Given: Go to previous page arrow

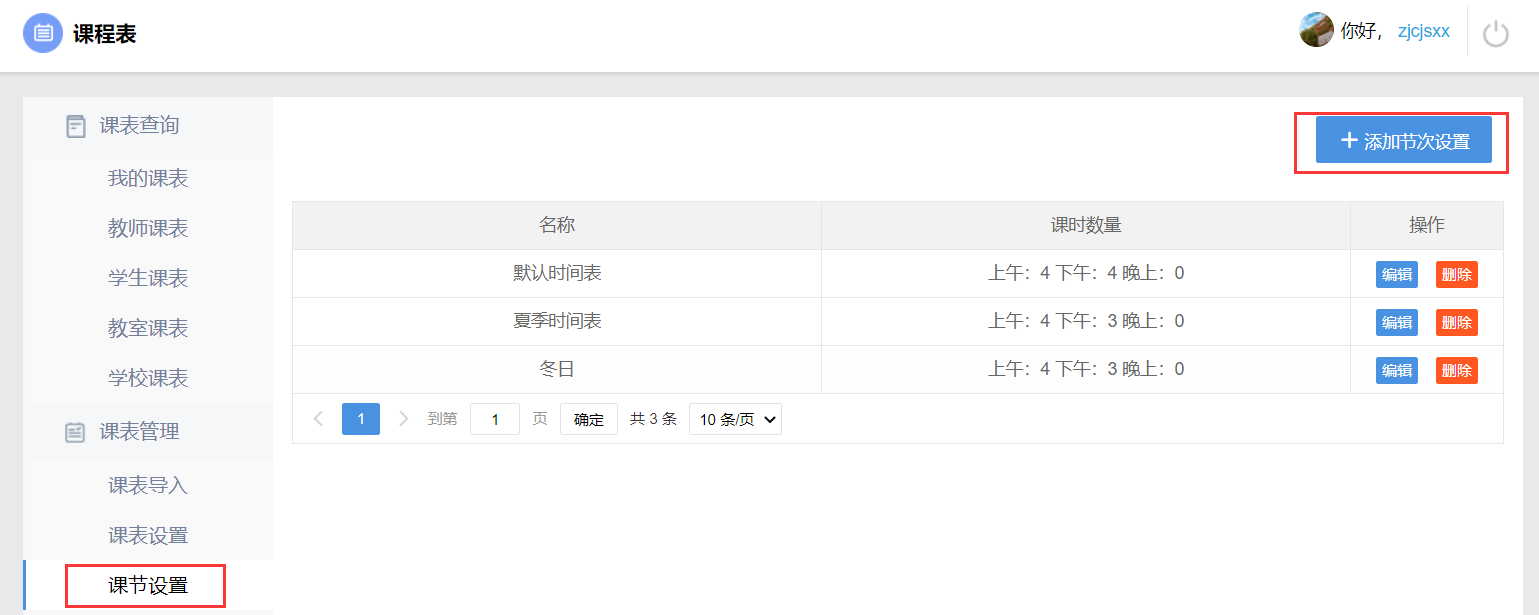Looking at the screenshot, I should tap(318, 419).
